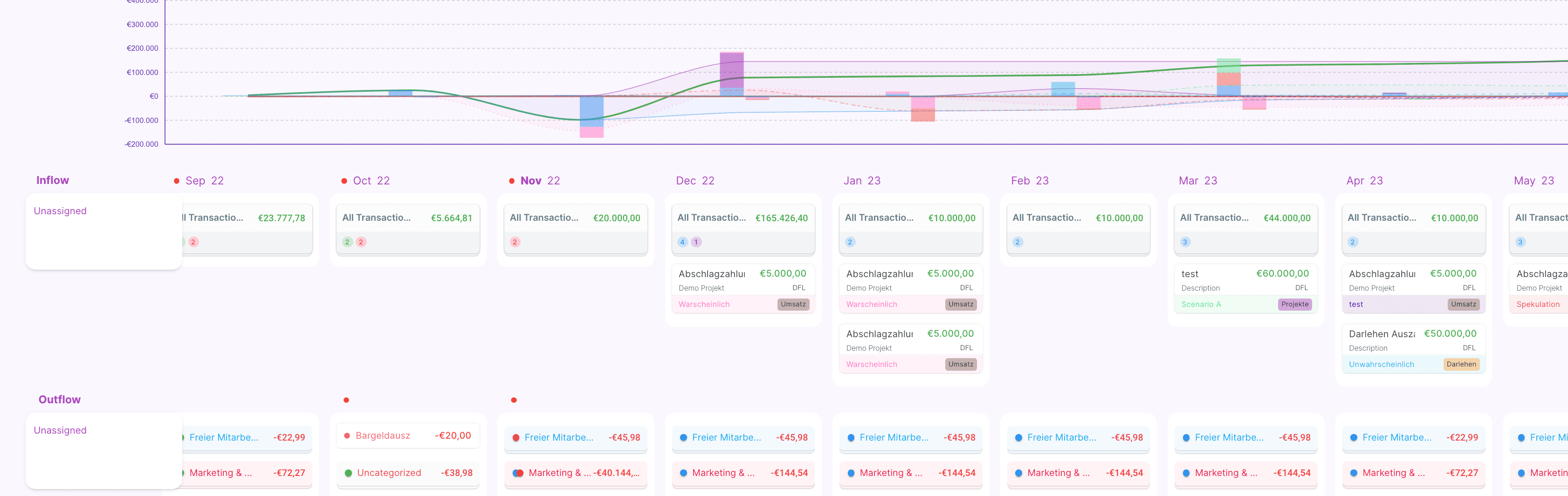Click the red dot beside Oct 22

click(344, 181)
